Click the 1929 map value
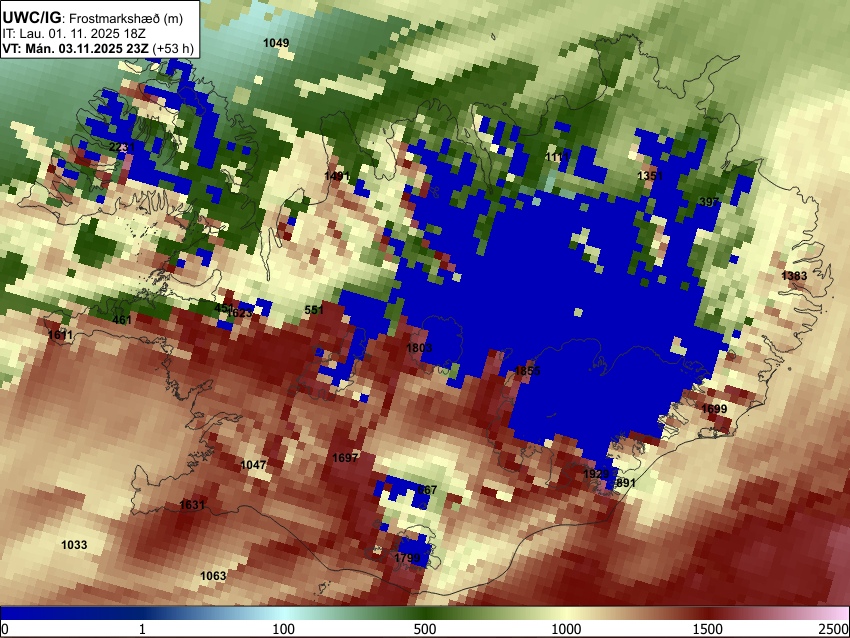The image size is (850, 638). click(596, 474)
